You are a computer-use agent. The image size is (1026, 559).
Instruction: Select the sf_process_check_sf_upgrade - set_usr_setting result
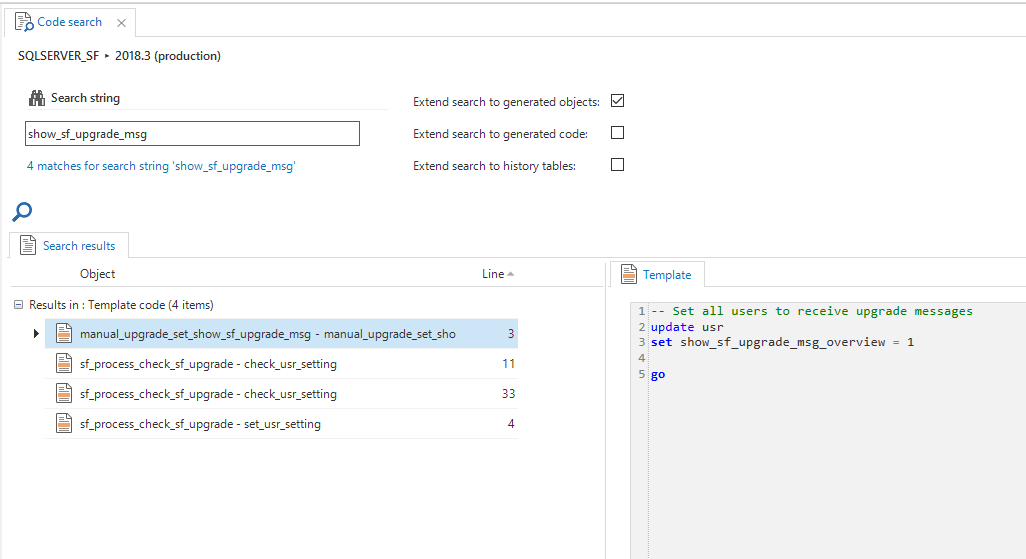point(200,424)
